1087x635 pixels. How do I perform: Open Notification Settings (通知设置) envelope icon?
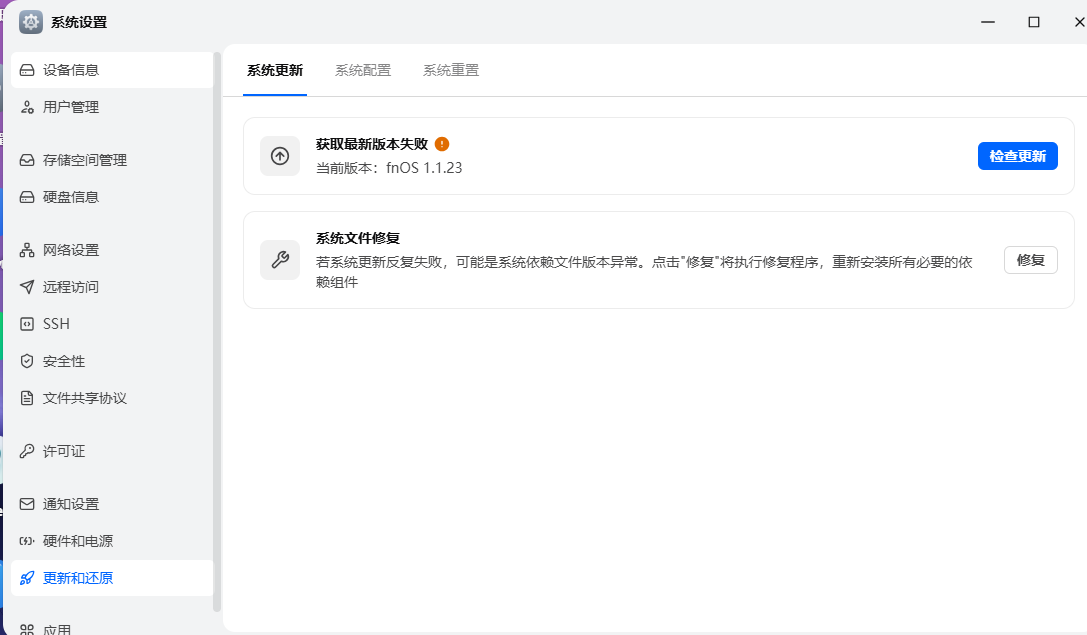(x=27, y=504)
